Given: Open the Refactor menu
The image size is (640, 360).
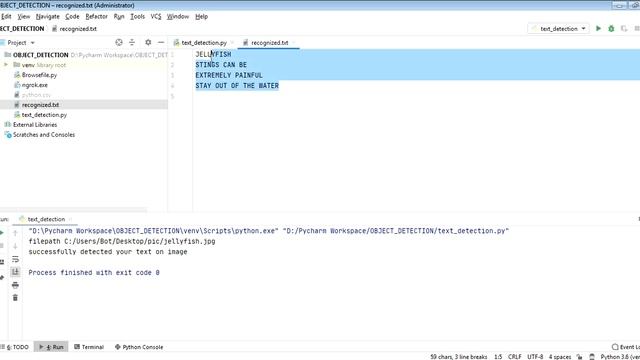Looking at the screenshot, I should pos(96,16).
